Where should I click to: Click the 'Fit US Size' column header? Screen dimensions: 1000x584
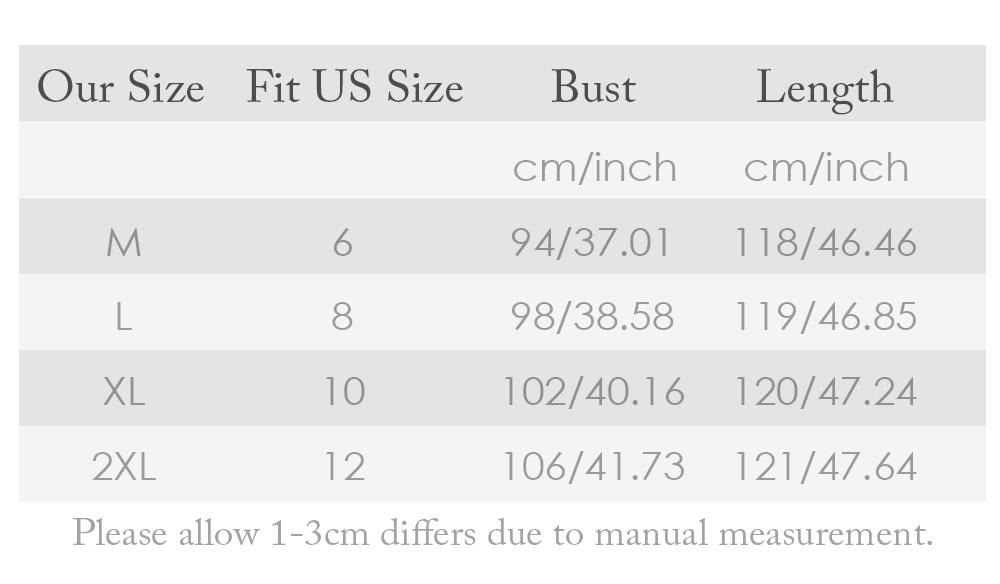click(x=355, y=88)
